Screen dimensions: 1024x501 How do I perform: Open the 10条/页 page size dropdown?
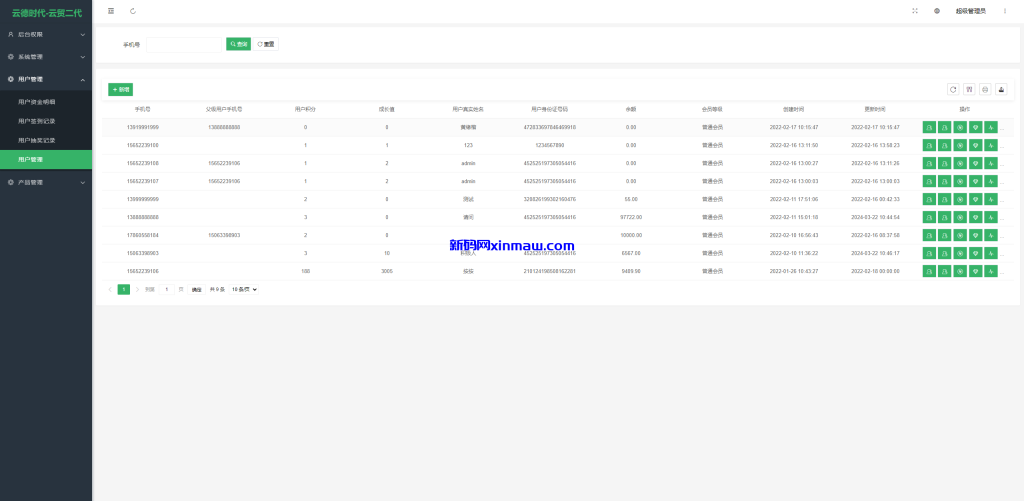[244, 289]
